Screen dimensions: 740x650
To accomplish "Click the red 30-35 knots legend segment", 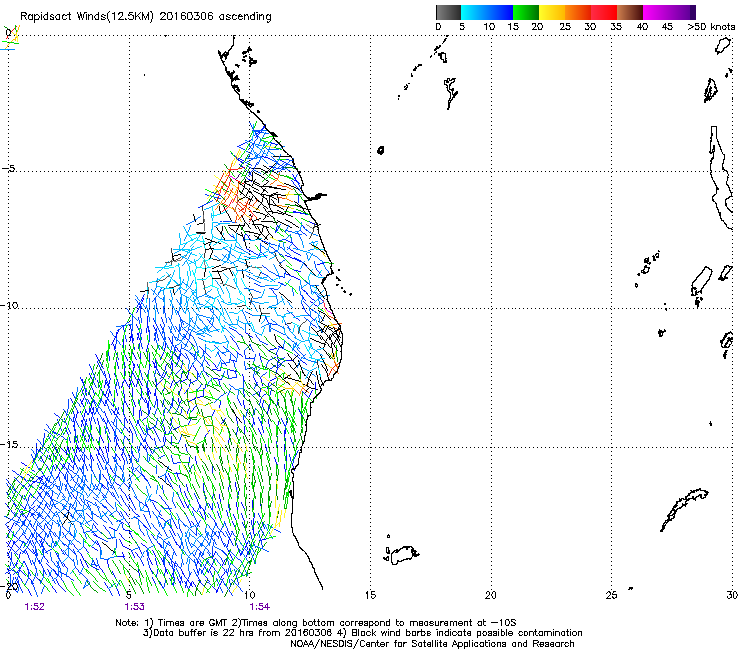I will click(604, 12).
